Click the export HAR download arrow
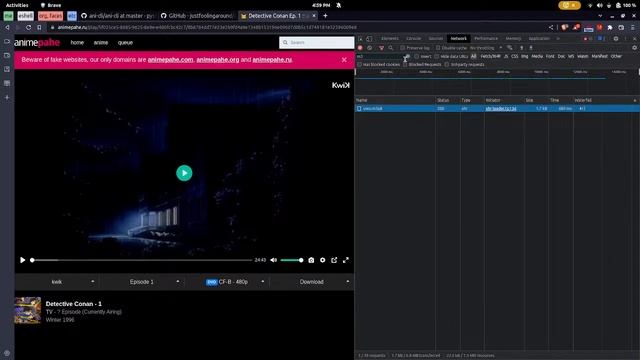 click(531, 48)
